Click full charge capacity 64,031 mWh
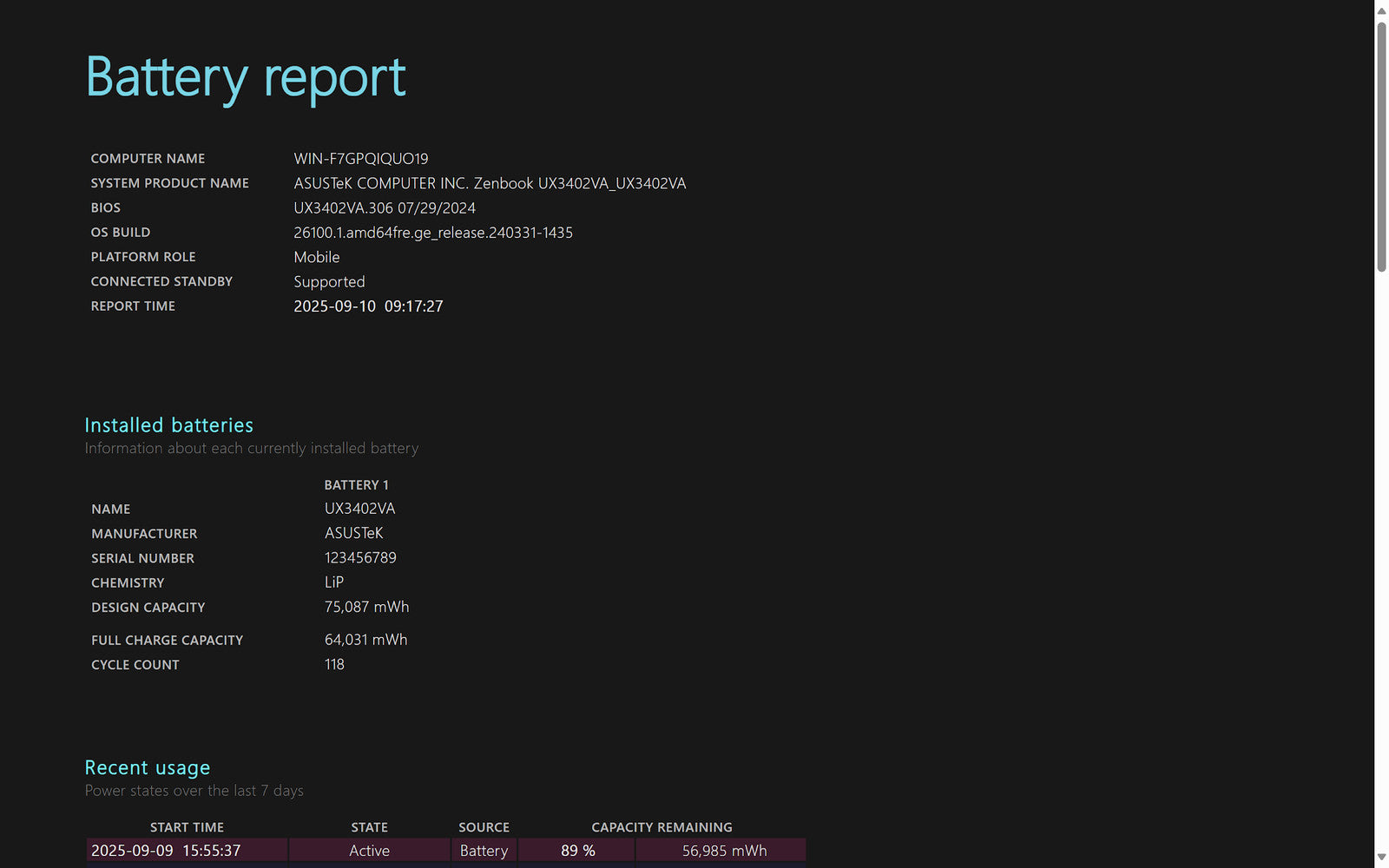 [365, 640]
